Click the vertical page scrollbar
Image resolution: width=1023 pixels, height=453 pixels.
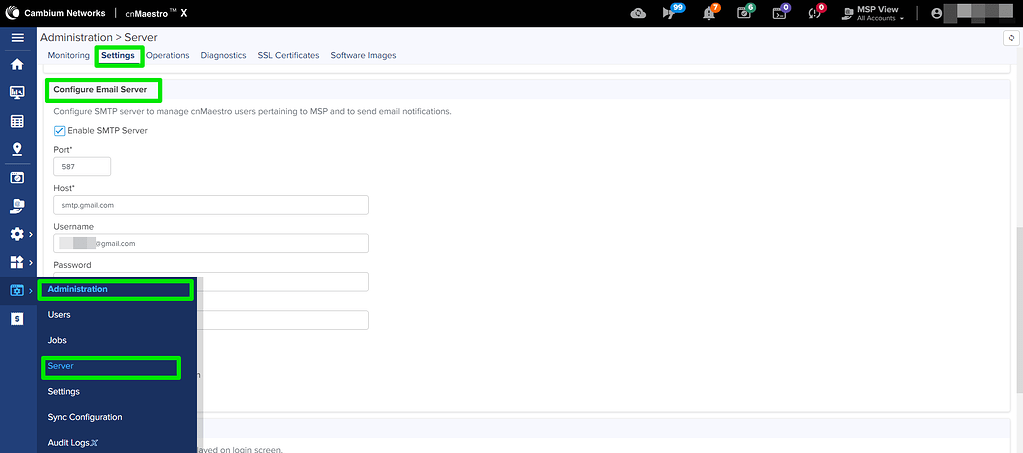[x=1019, y=310]
